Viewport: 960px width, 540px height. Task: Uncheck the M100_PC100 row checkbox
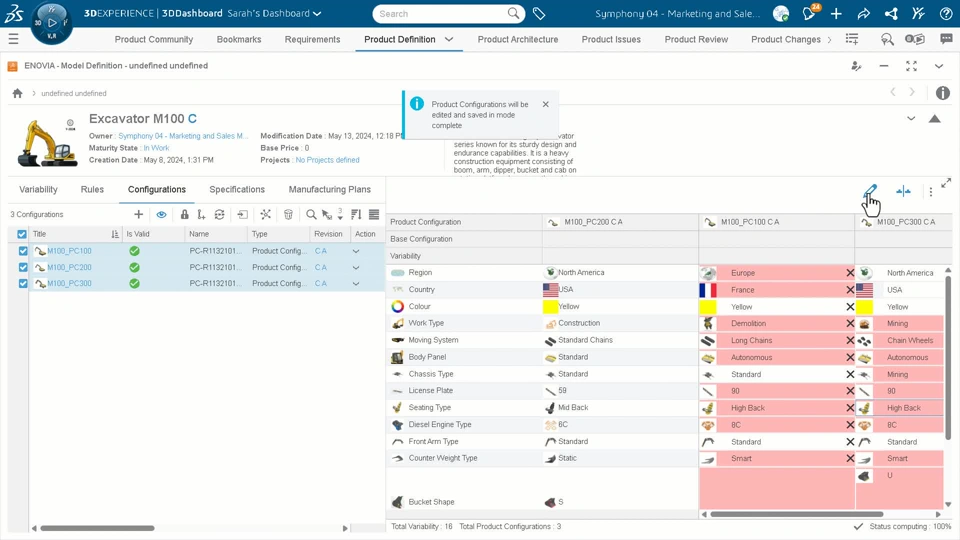(23, 251)
